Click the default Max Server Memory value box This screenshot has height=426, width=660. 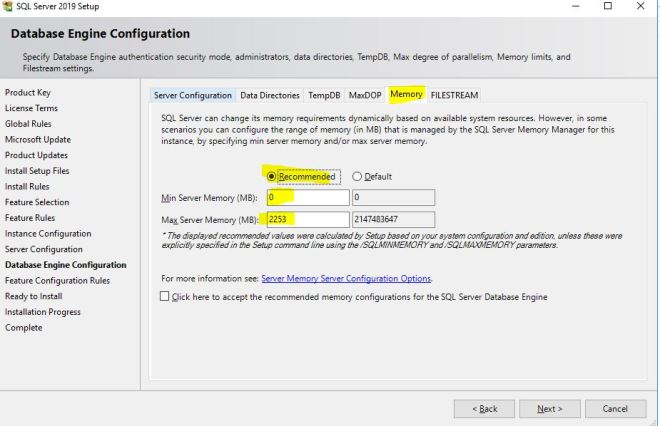(x=392, y=219)
